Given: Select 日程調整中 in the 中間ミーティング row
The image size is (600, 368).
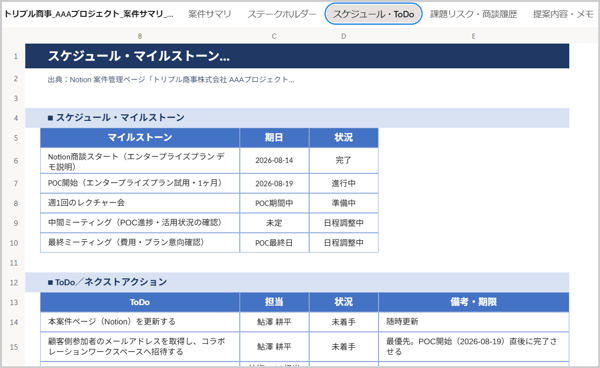Looking at the screenshot, I should tap(343, 223).
